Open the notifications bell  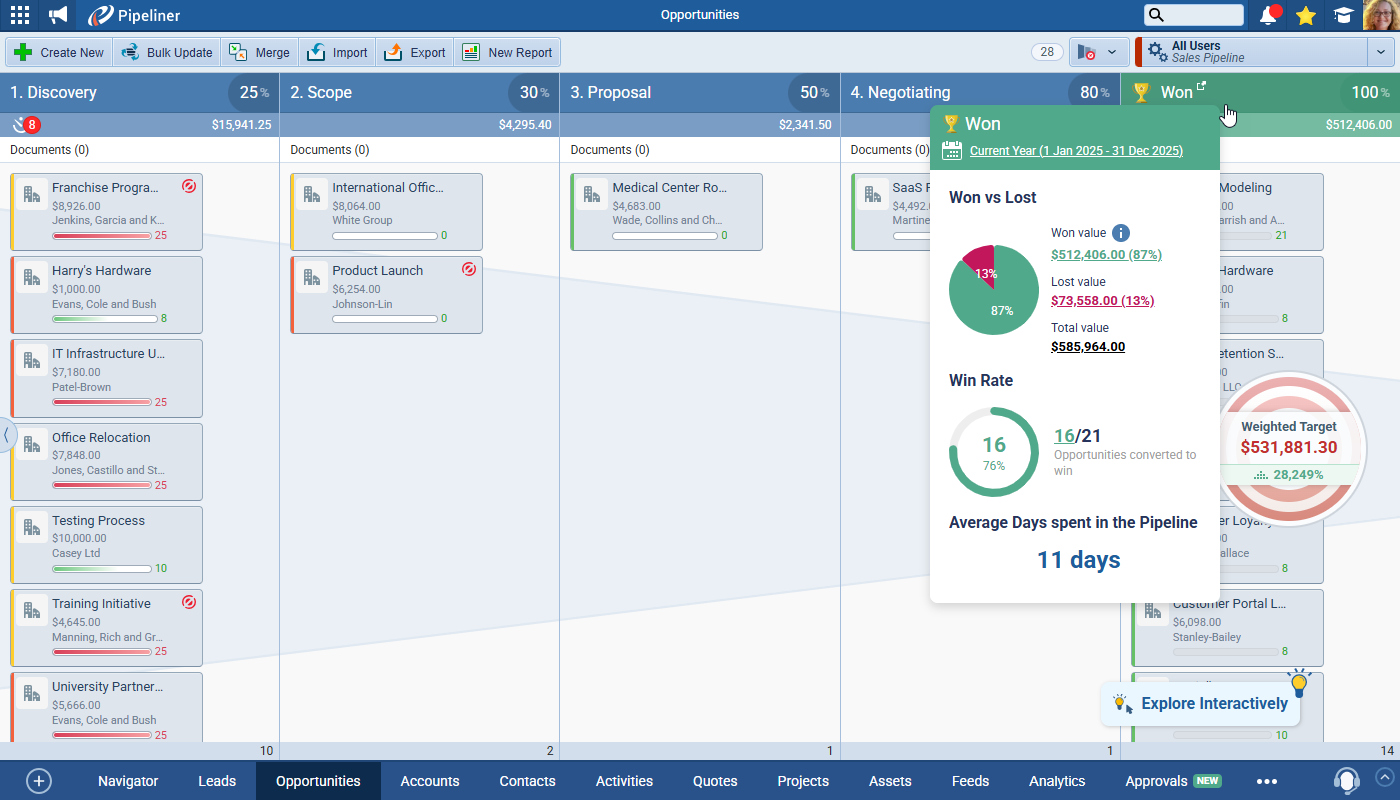(x=1268, y=15)
